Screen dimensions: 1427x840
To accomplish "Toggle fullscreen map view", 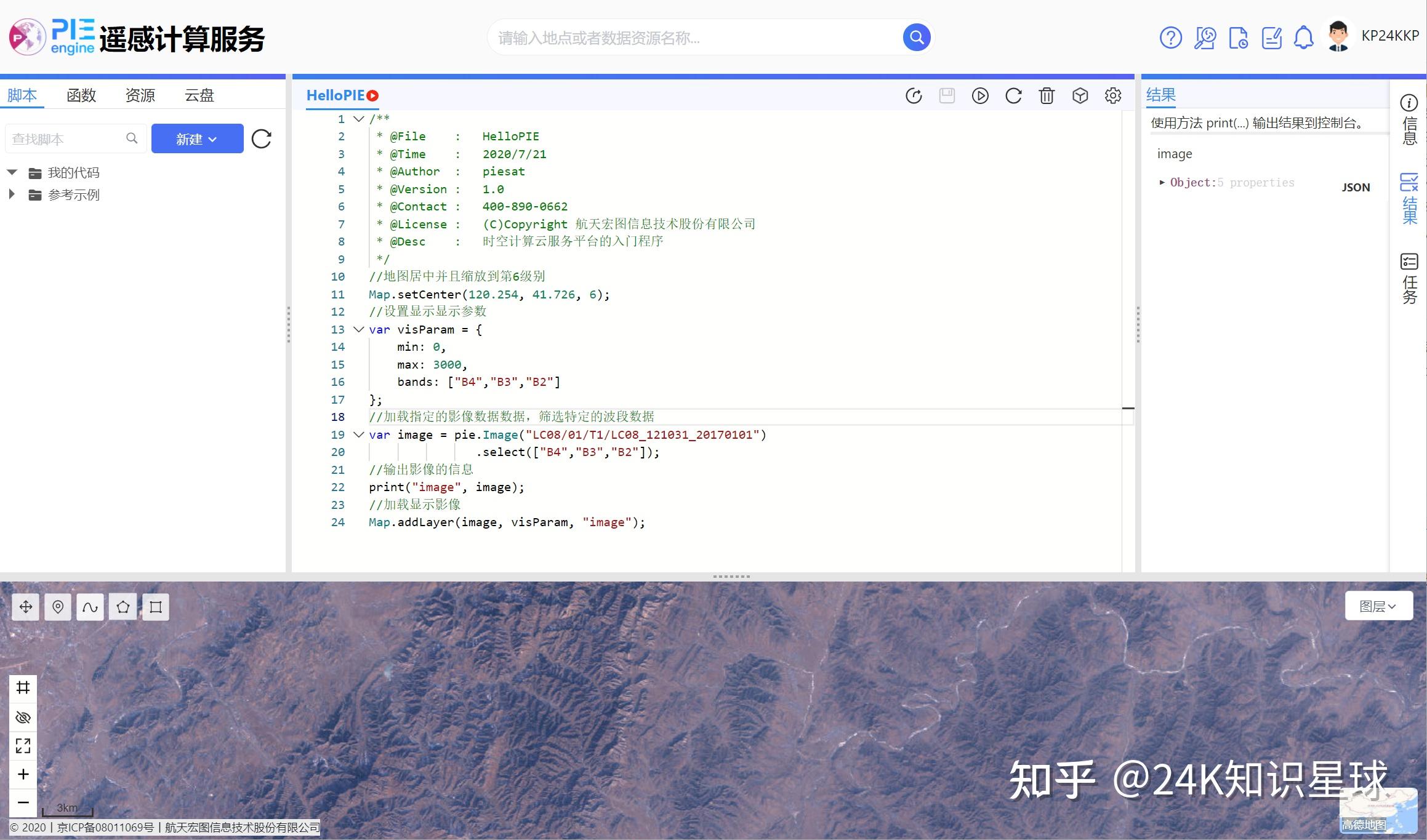I will point(23,746).
